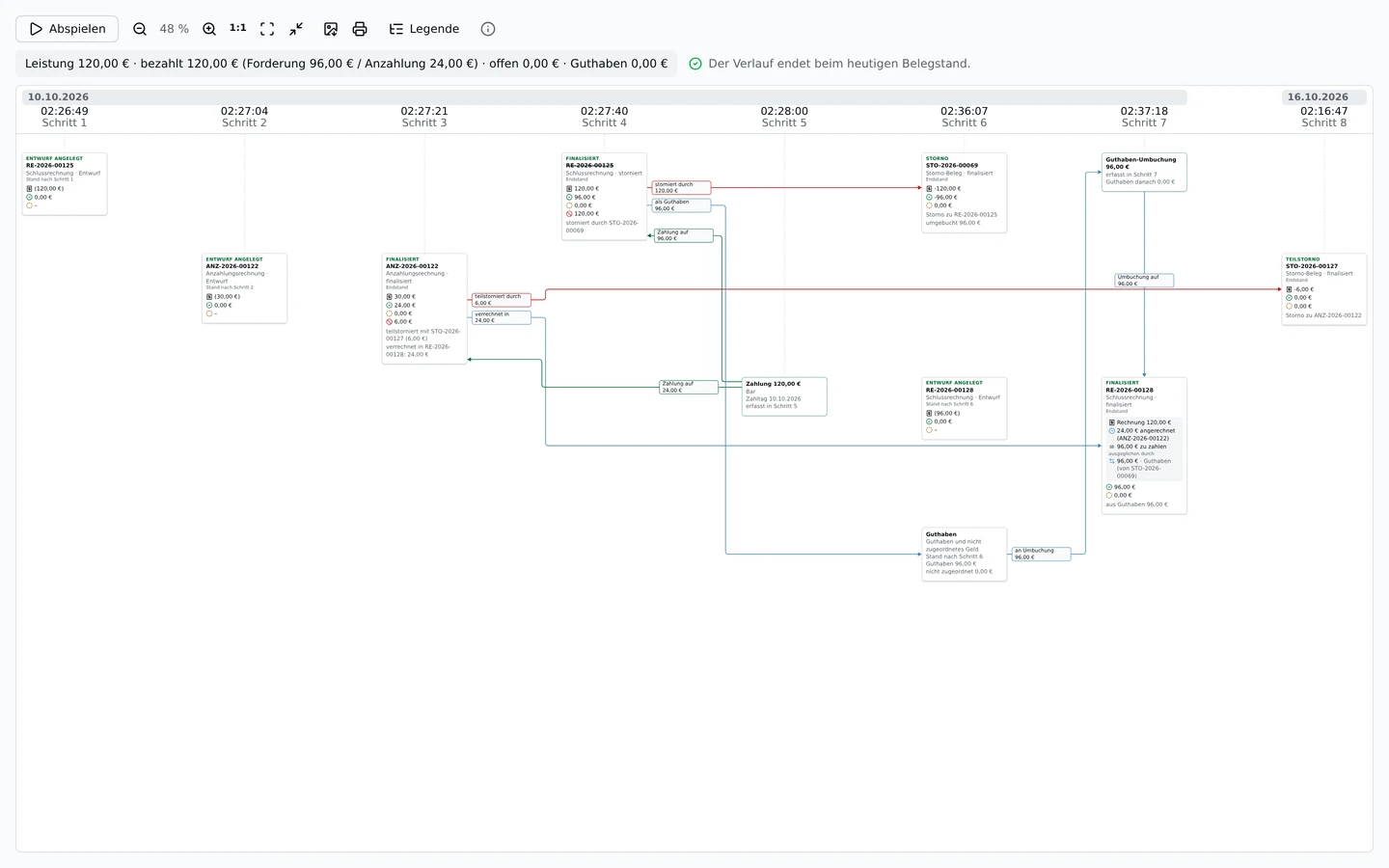Open the Teilstorno card STO-2026-00127
Screen dimensions: 1389x868
click(1324, 289)
